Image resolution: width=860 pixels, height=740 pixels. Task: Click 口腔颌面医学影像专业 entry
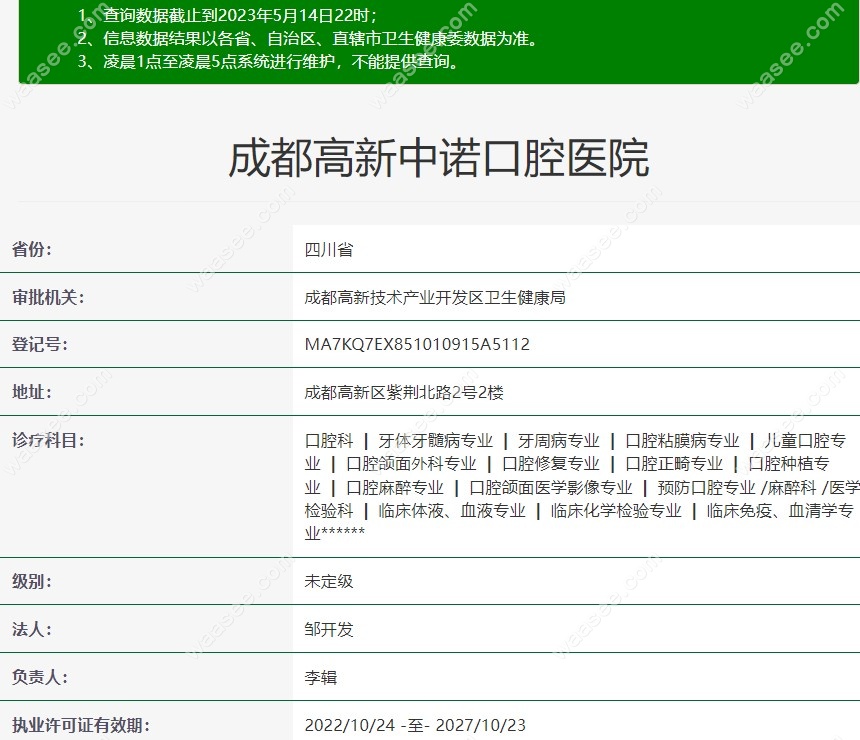(x=551, y=488)
